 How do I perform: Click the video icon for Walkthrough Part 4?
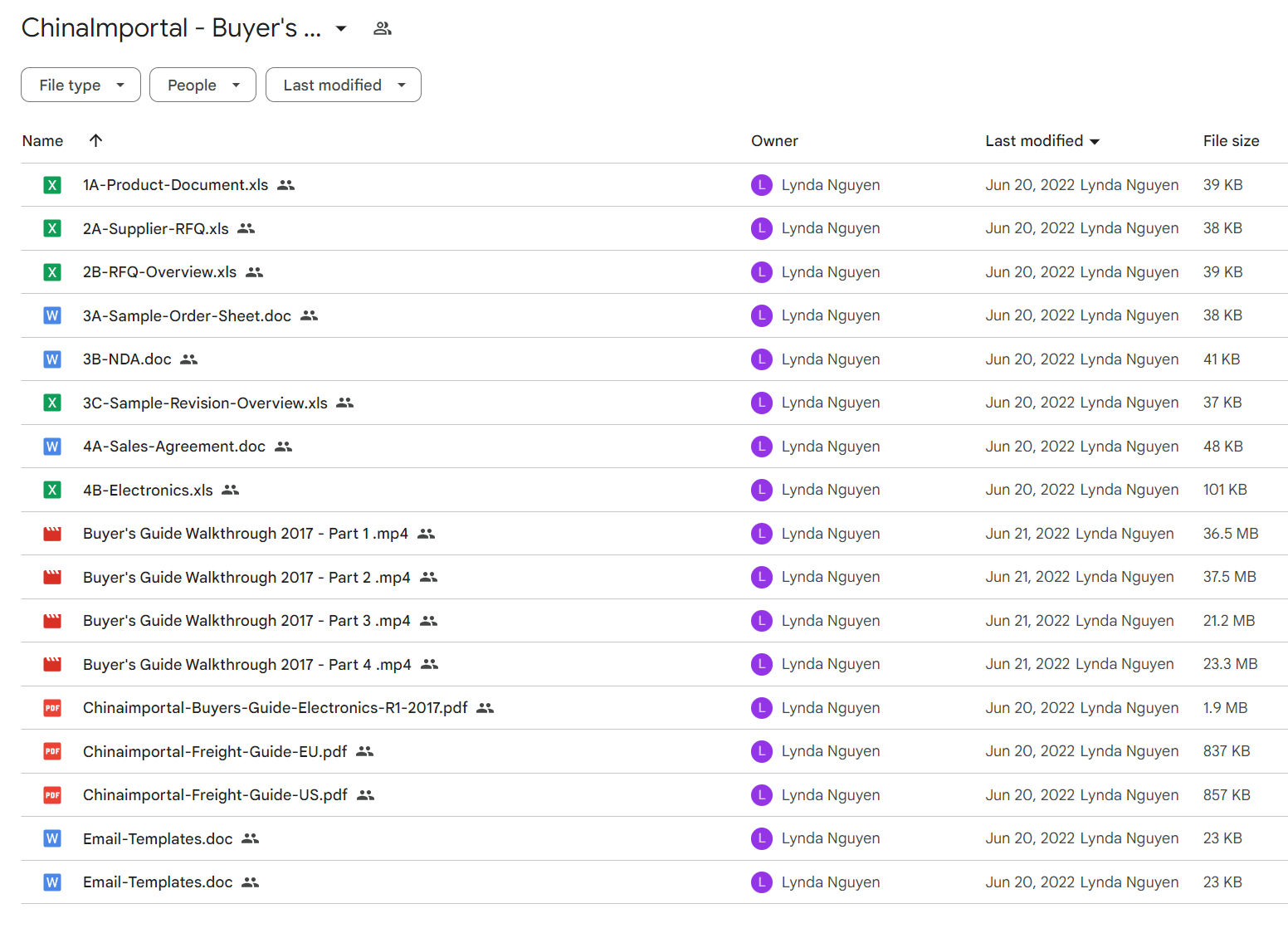[x=52, y=664]
